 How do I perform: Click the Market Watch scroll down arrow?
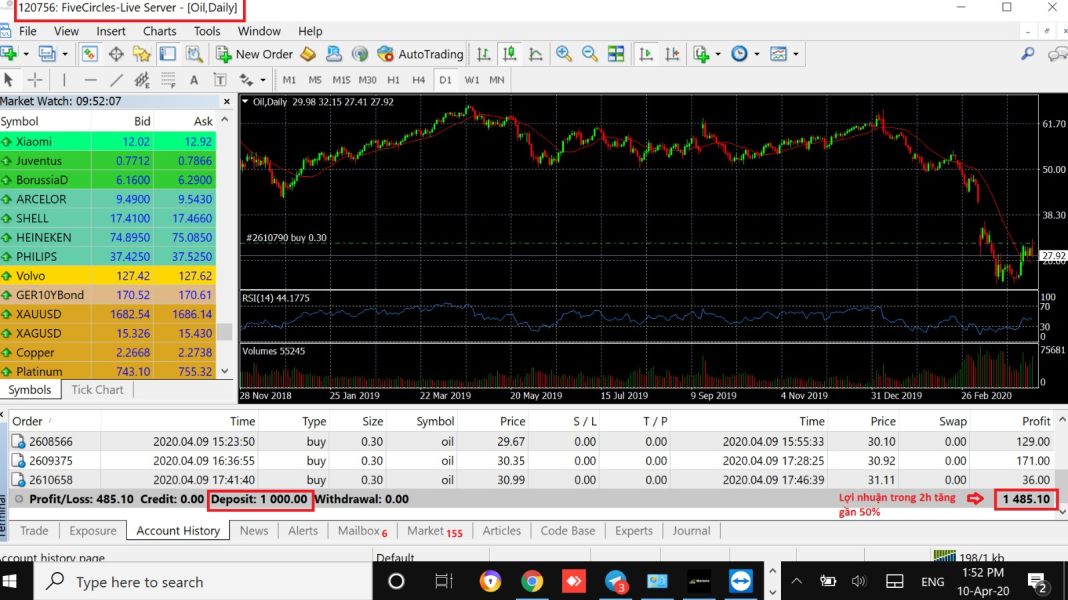pos(225,372)
